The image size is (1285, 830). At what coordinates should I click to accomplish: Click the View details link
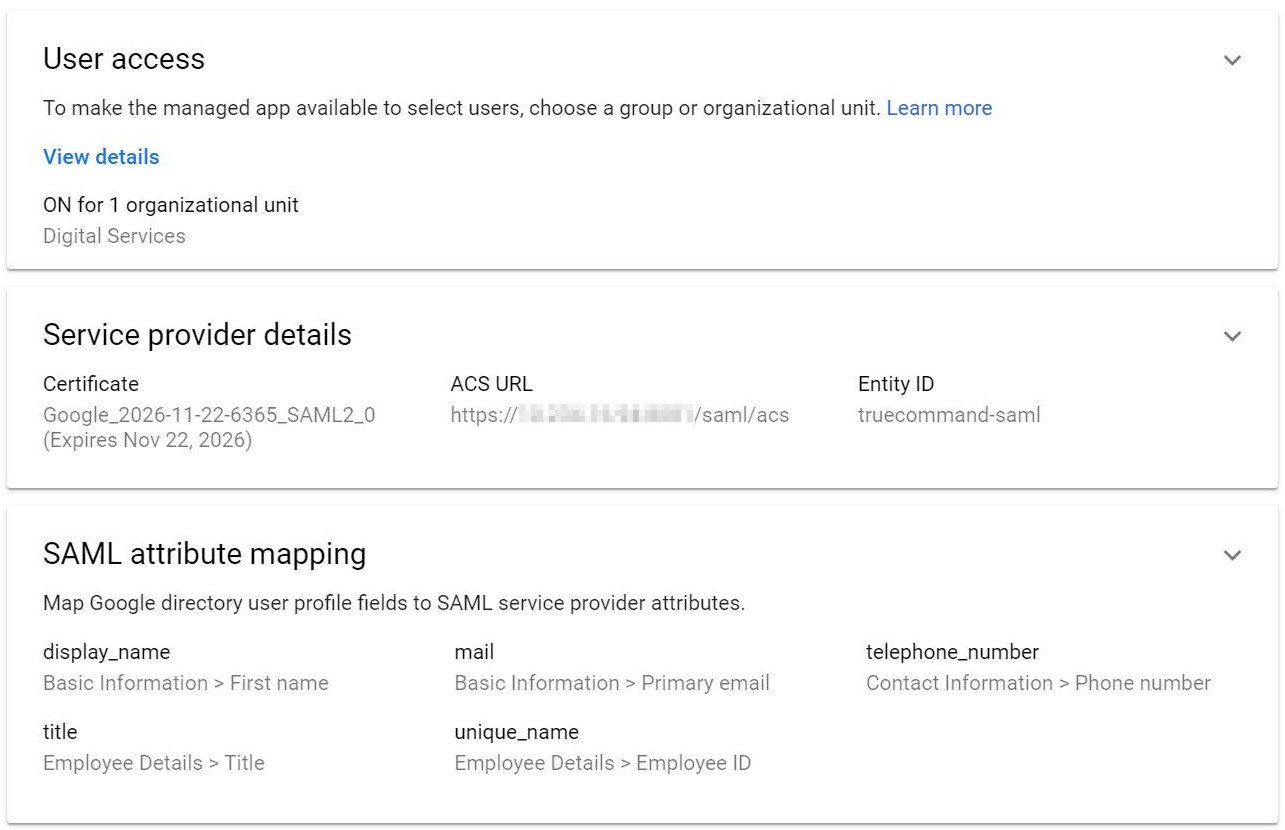click(x=101, y=157)
